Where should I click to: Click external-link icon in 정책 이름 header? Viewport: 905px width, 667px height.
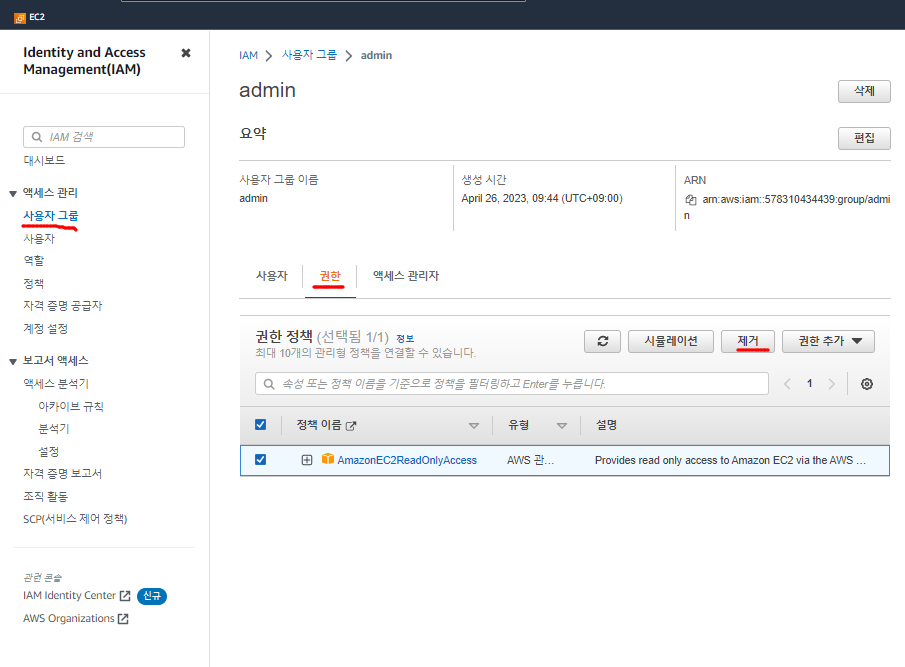(x=351, y=426)
